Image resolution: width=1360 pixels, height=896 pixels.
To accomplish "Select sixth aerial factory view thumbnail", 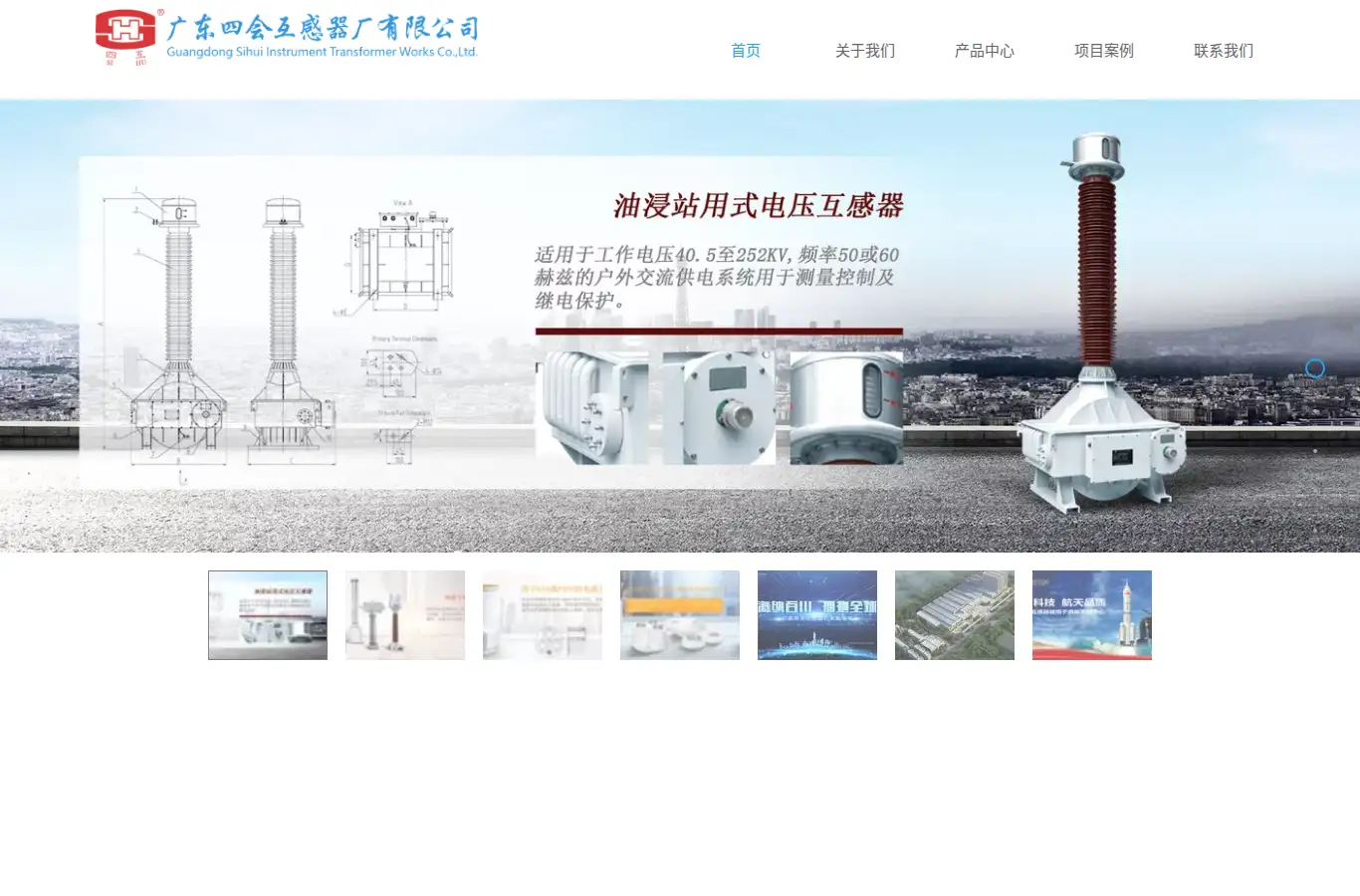I will point(955,615).
